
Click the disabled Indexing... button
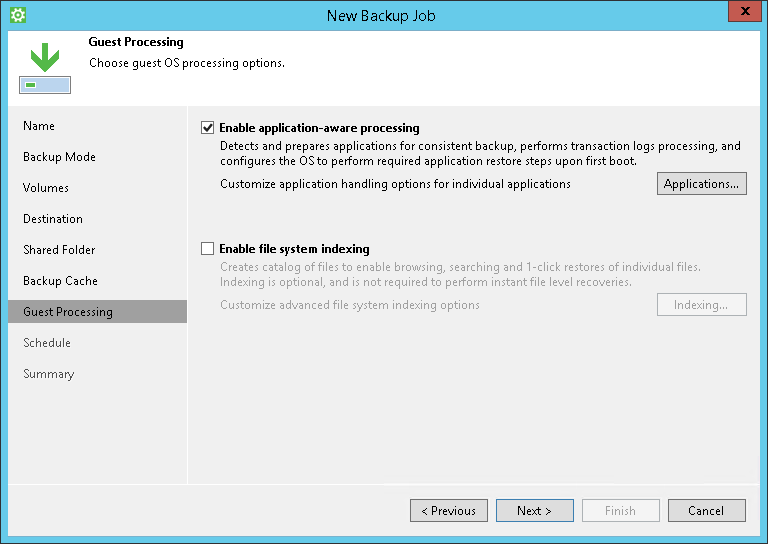tap(701, 305)
